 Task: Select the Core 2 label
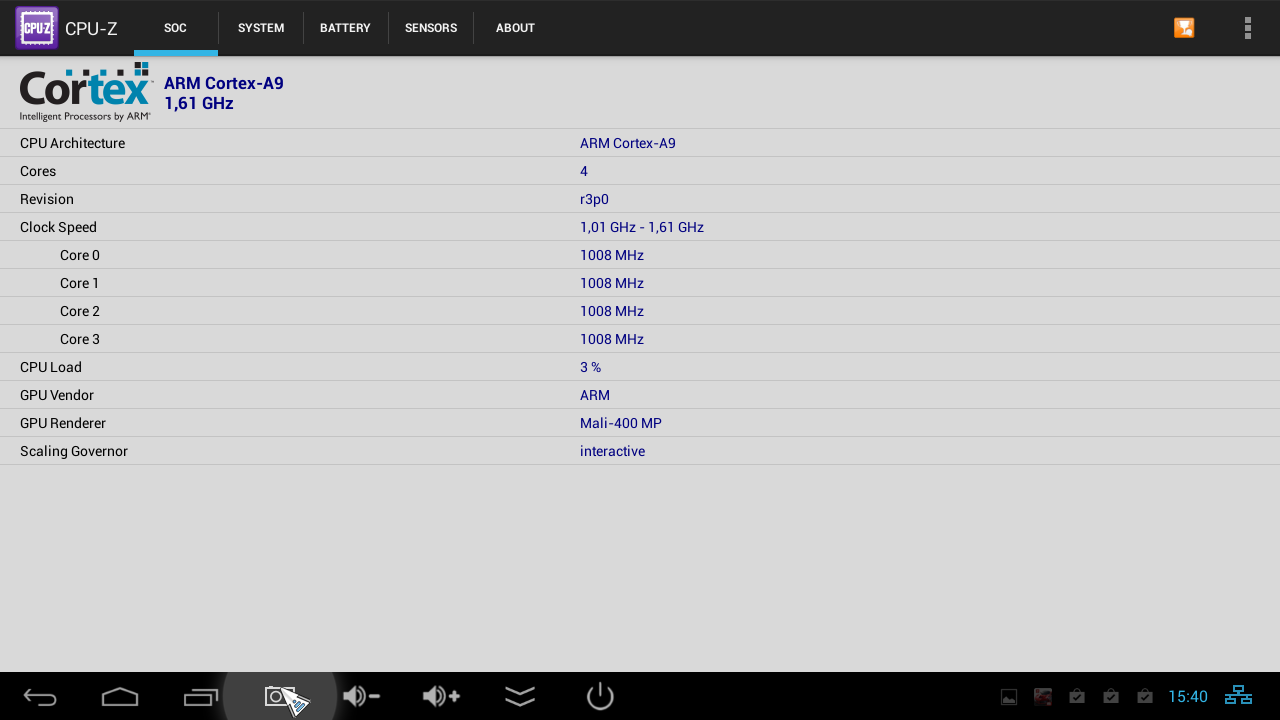tap(80, 311)
